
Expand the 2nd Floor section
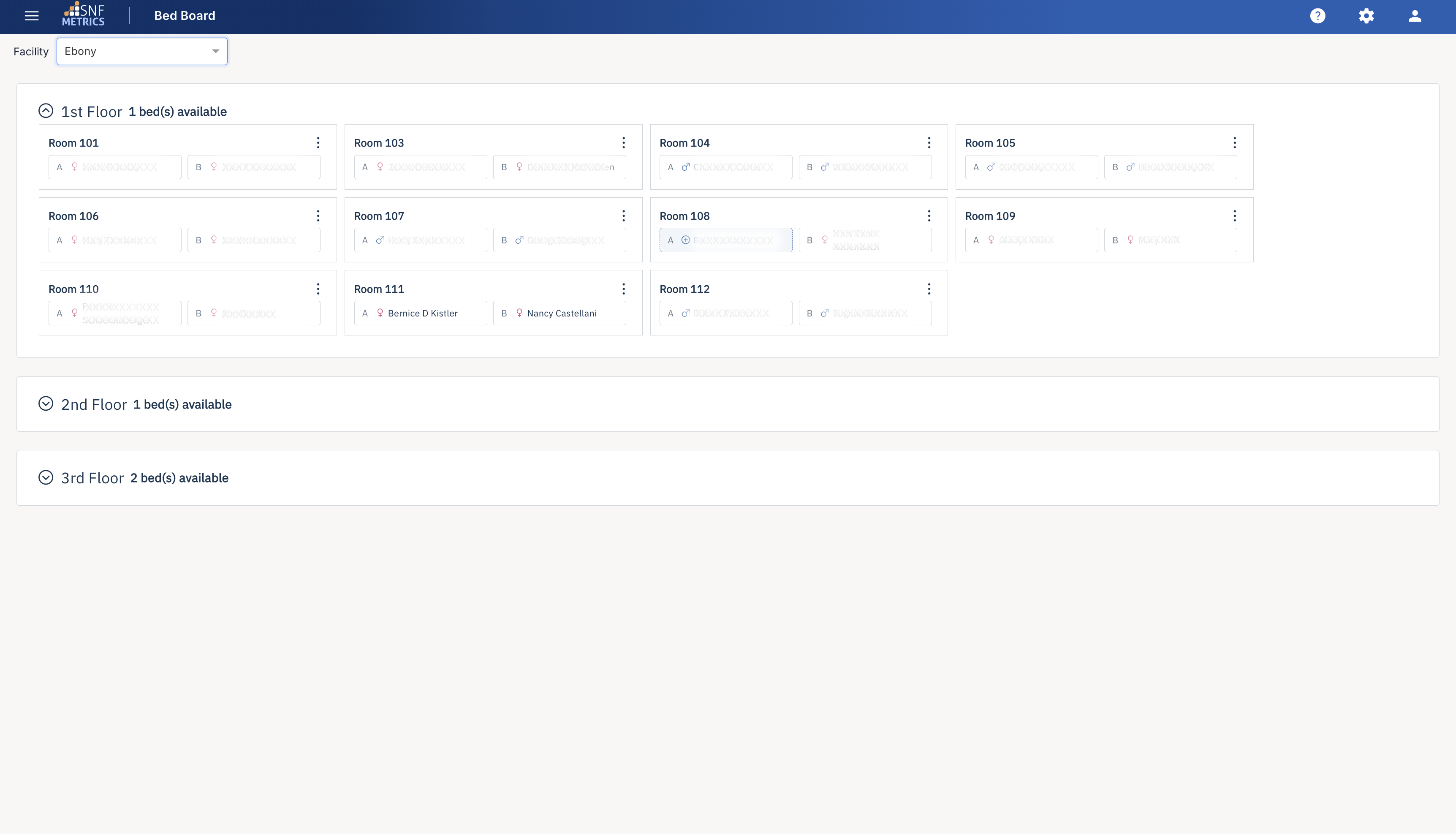point(46,404)
